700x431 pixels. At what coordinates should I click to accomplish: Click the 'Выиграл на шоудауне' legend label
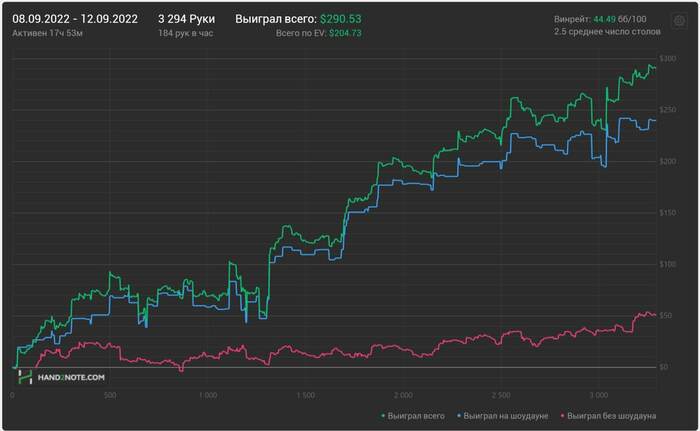(506, 416)
